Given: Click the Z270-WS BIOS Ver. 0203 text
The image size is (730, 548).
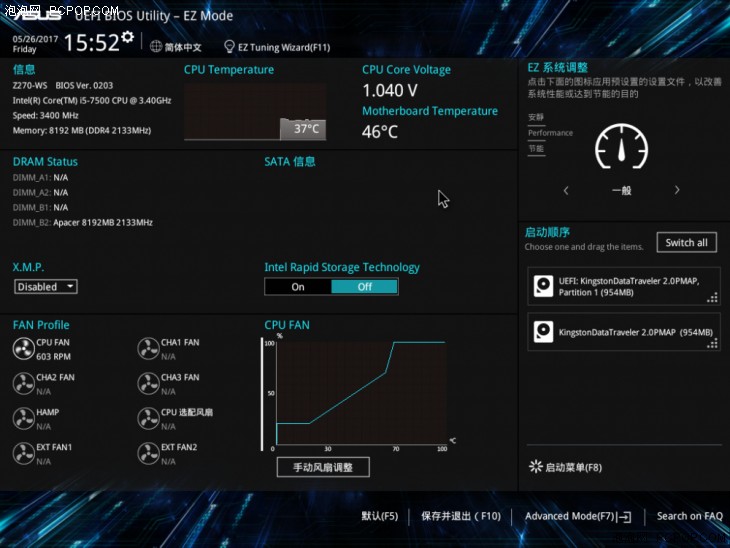Looking at the screenshot, I should coord(63,86).
